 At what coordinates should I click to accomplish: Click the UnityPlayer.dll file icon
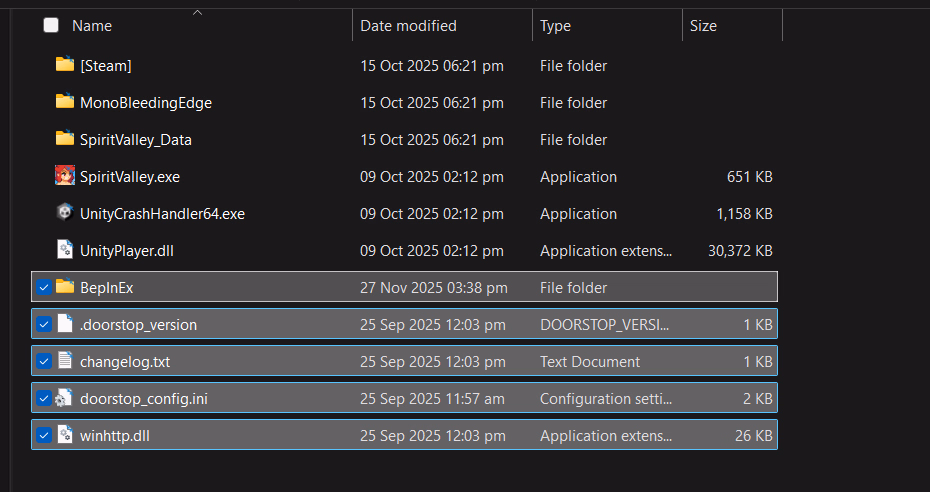coord(65,250)
